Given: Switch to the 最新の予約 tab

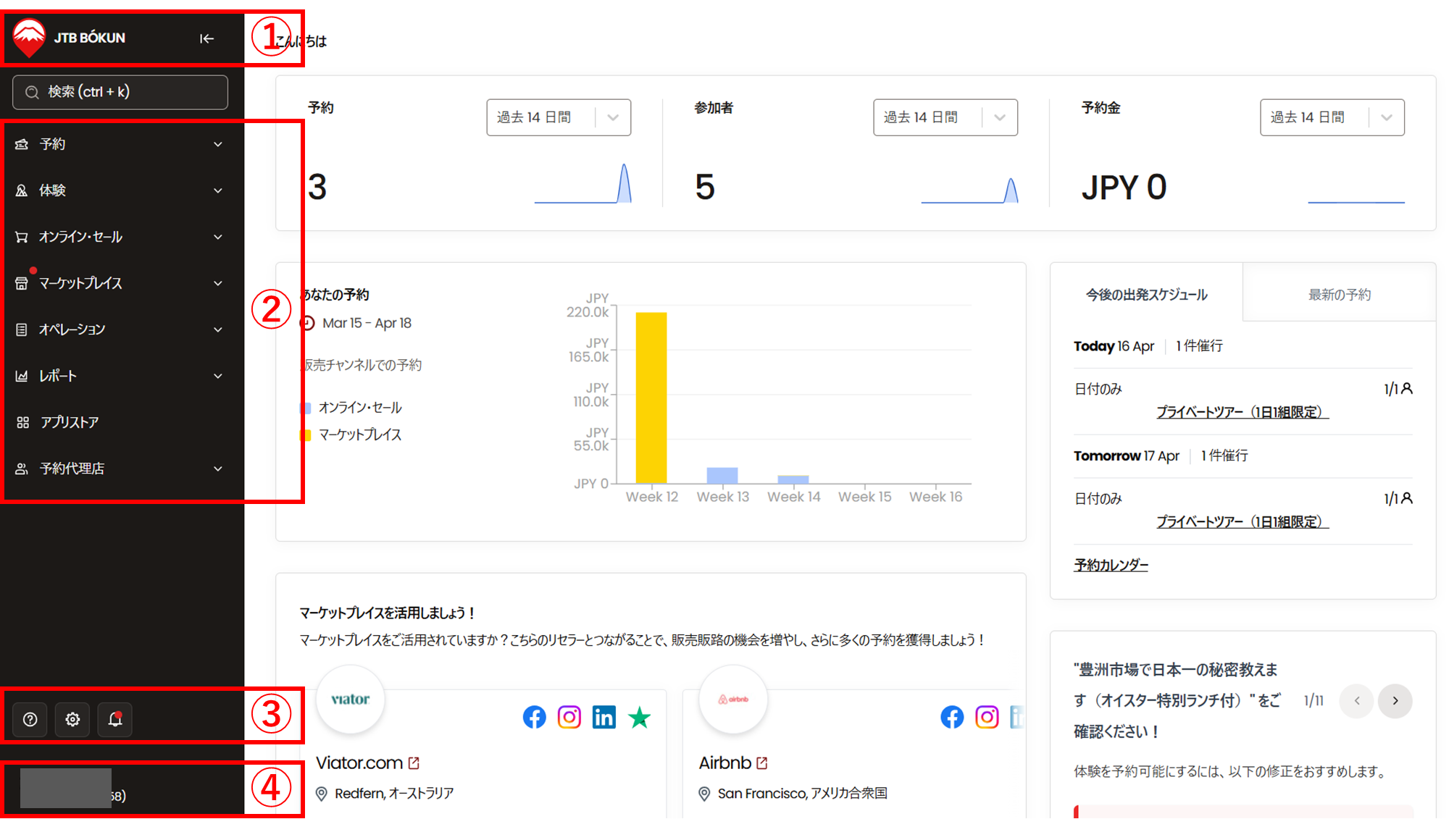Looking at the screenshot, I should pyautogui.click(x=1339, y=295).
